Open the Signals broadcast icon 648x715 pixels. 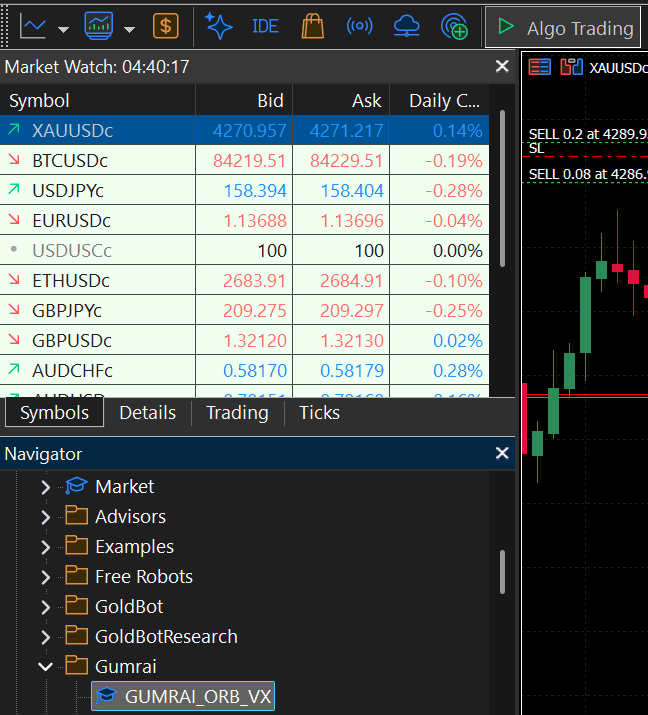pos(359,26)
